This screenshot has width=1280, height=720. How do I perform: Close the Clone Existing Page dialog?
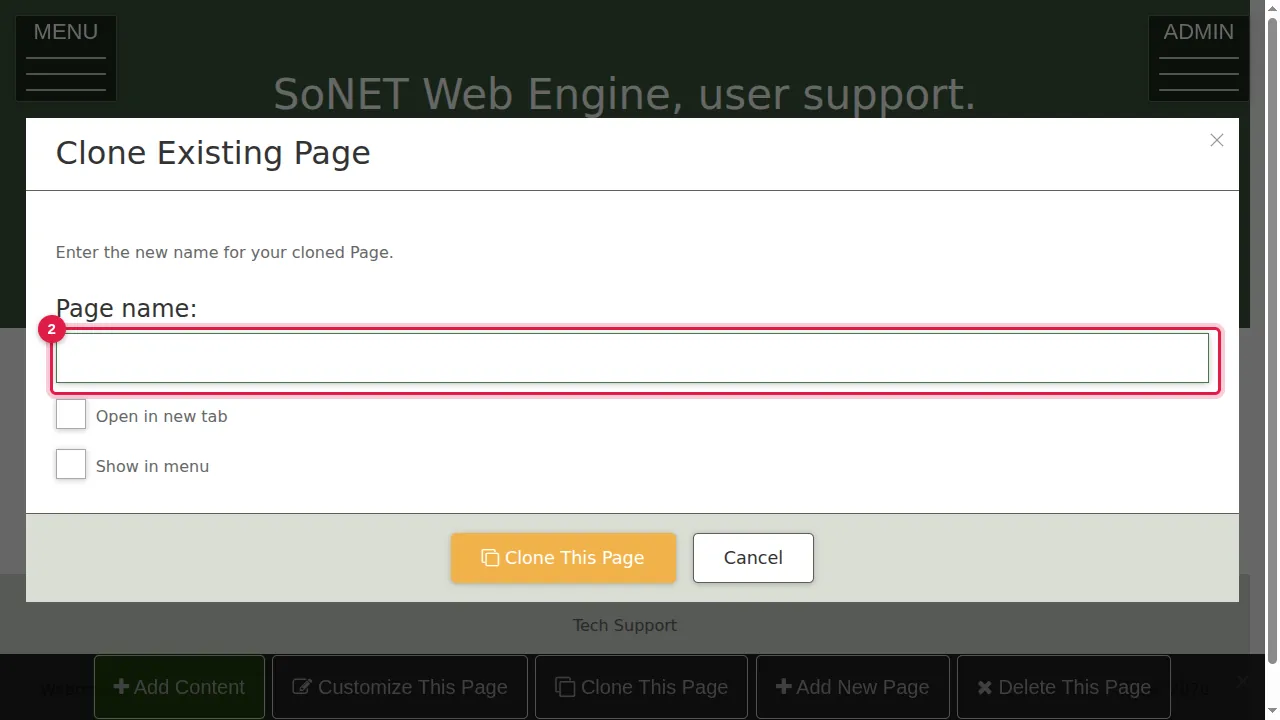tap(1217, 140)
